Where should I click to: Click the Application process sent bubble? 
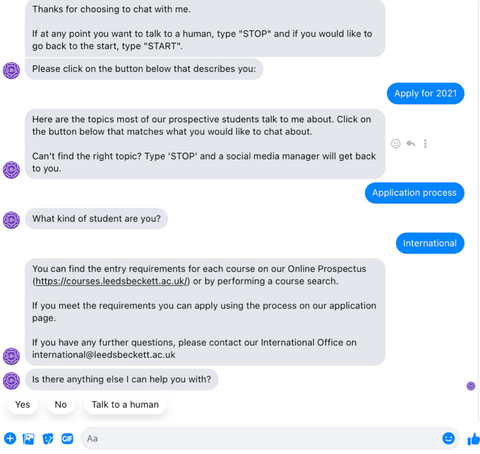(x=414, y=193)
